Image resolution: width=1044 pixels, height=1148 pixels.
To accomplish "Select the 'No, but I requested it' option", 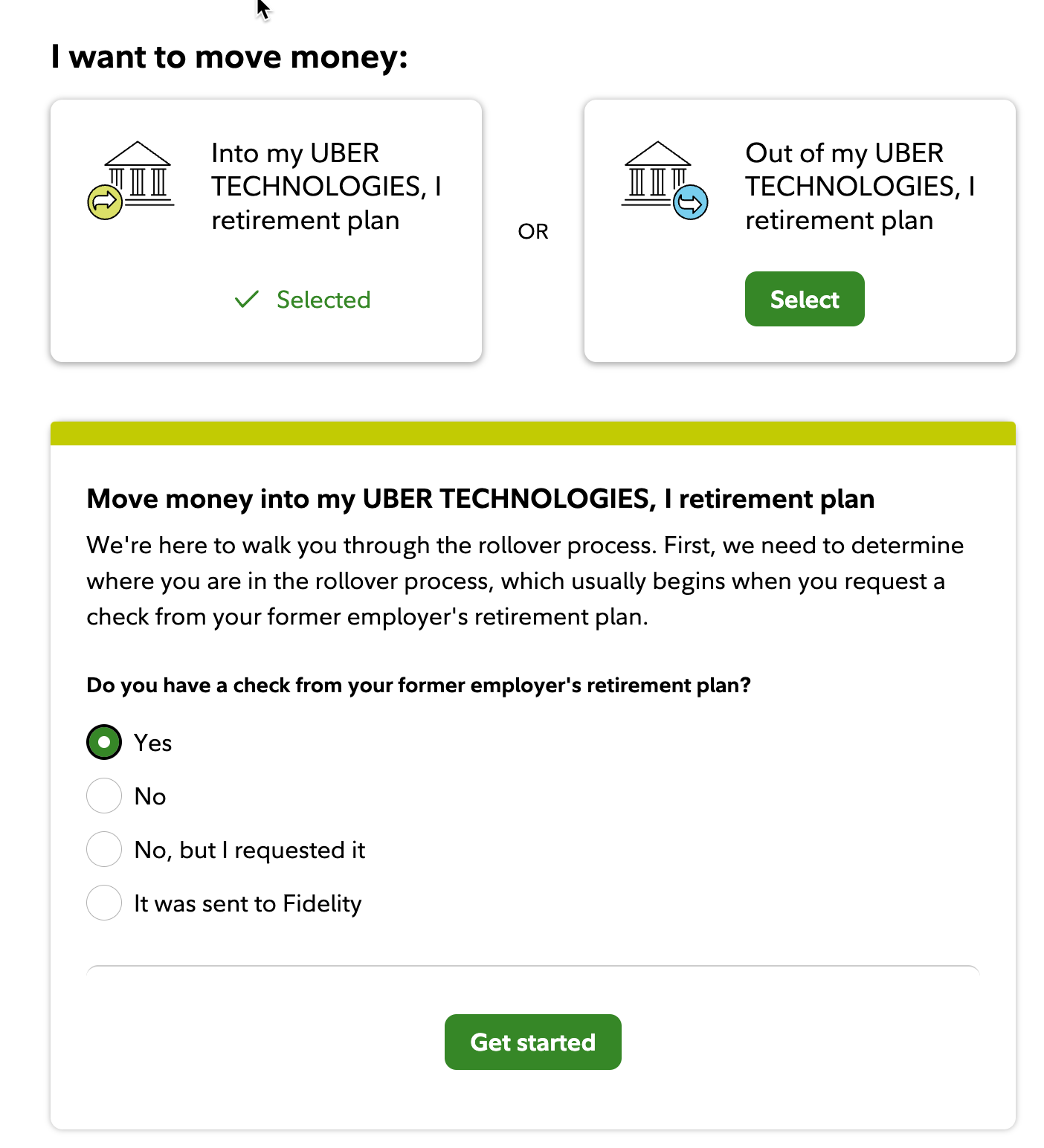I will [x=103, y=849].
